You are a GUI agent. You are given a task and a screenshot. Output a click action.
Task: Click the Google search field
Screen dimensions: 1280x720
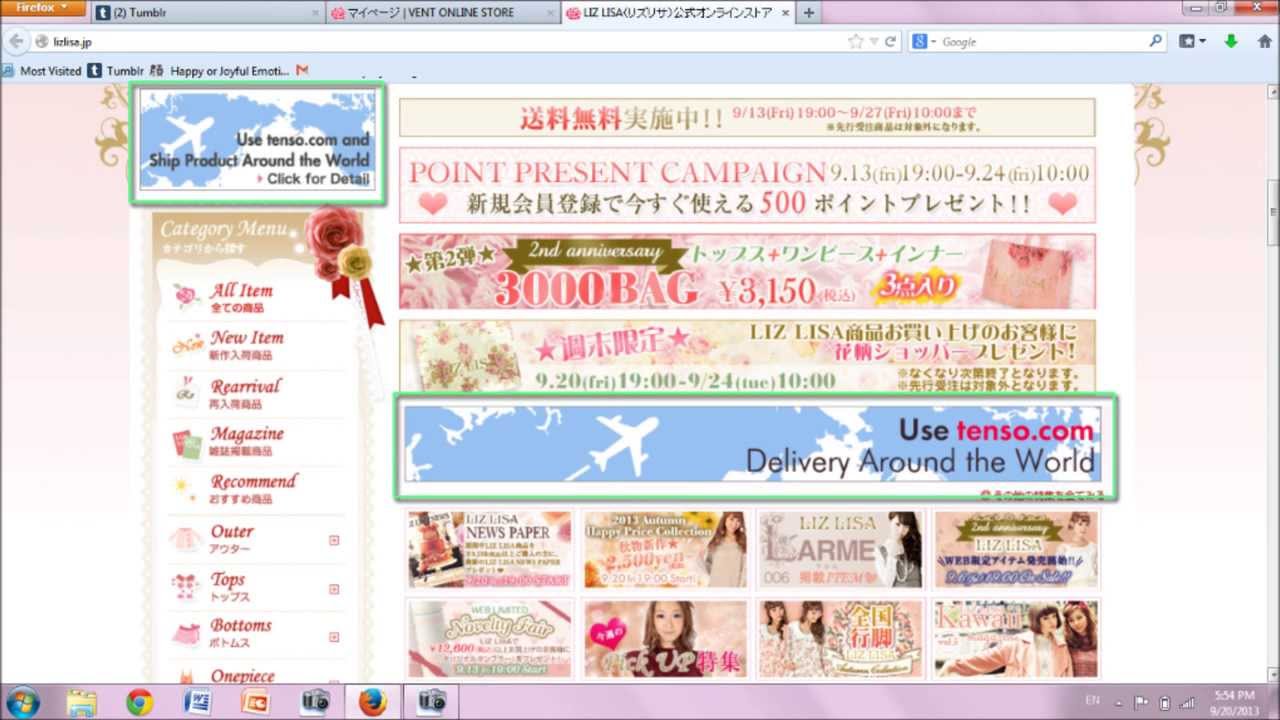click(1040, 42)
